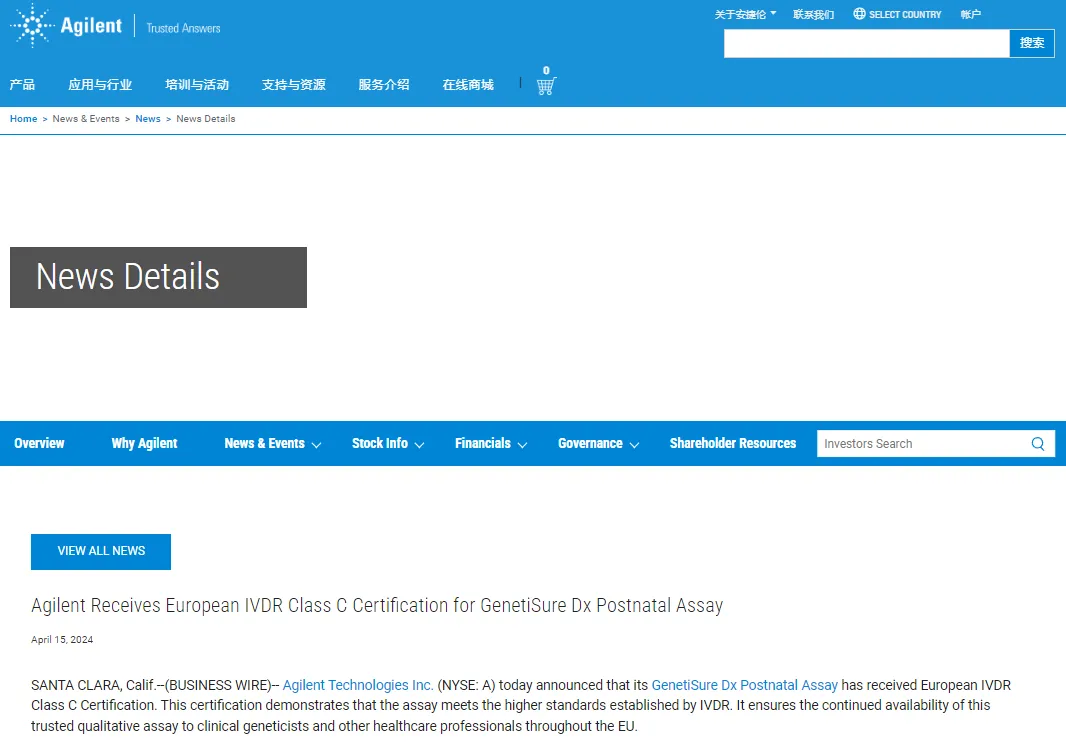Screen dimensions: 1066x746
Task: Expand the Stock Info menu
Action: point(388,443)
